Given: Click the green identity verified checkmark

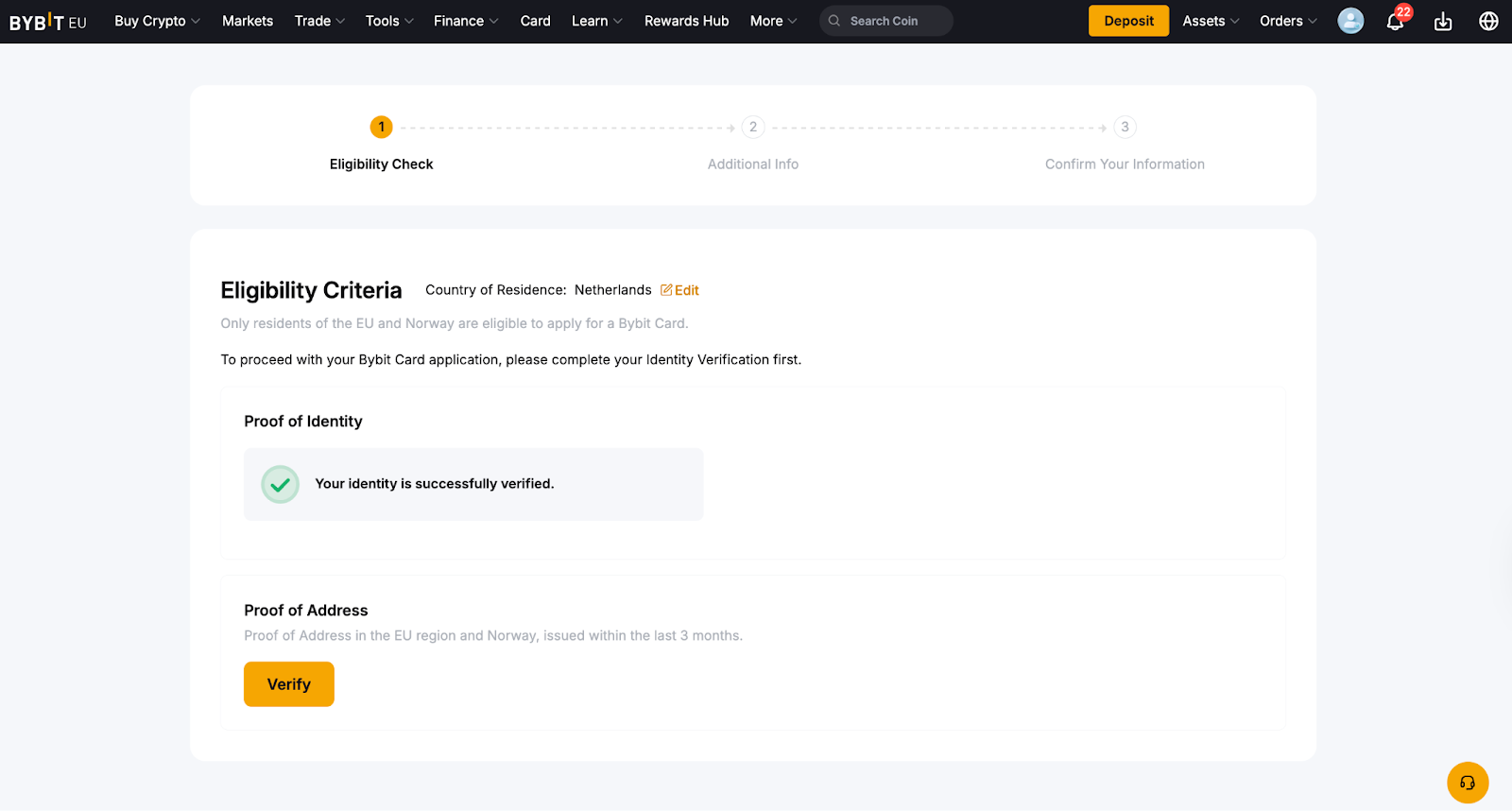Looking at the screenshot, I should [x=280, y=484].
